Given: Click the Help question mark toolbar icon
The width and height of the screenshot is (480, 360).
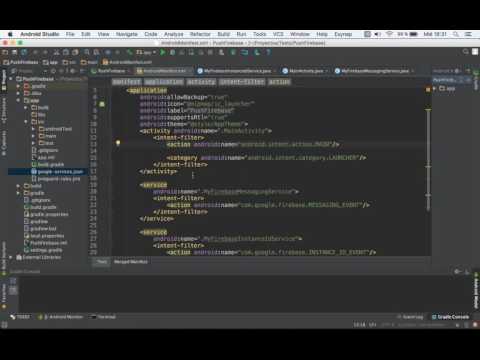Looking at the screenshot, I should 268,52.
